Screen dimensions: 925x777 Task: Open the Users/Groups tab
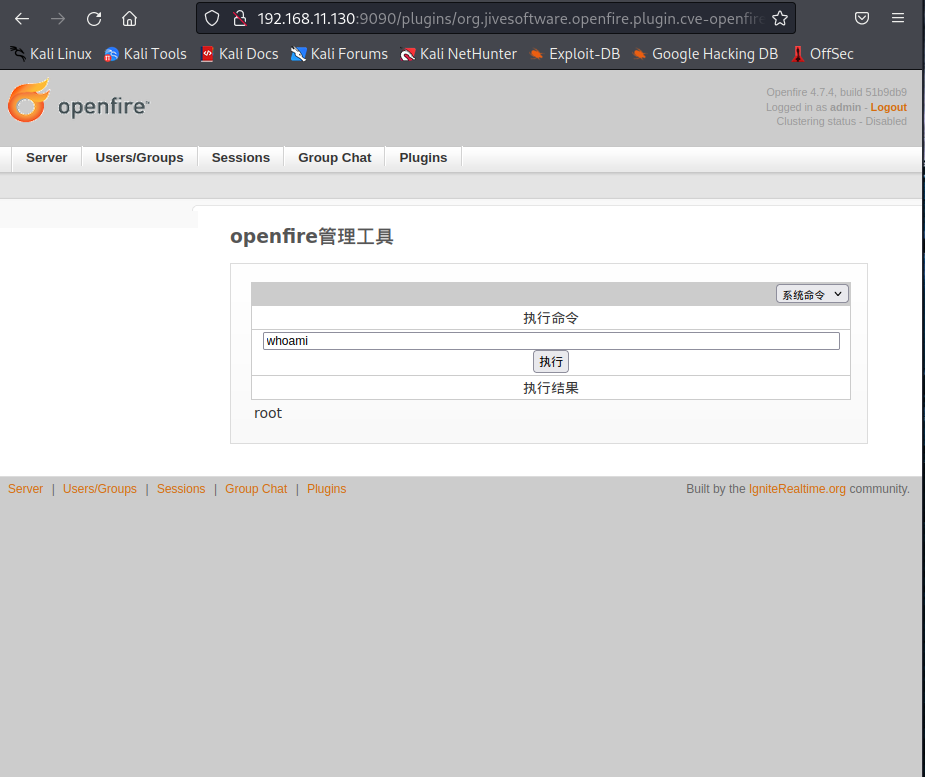tap(139, 158)
